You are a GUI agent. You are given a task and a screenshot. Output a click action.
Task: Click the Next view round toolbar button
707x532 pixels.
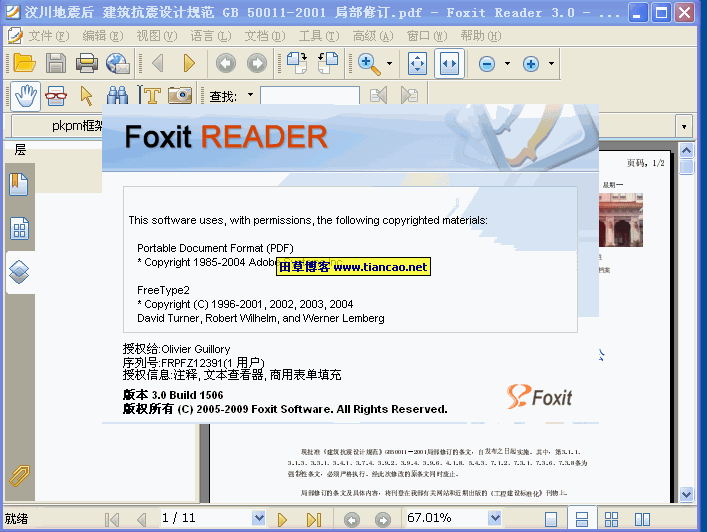click(x=257, y=63)
